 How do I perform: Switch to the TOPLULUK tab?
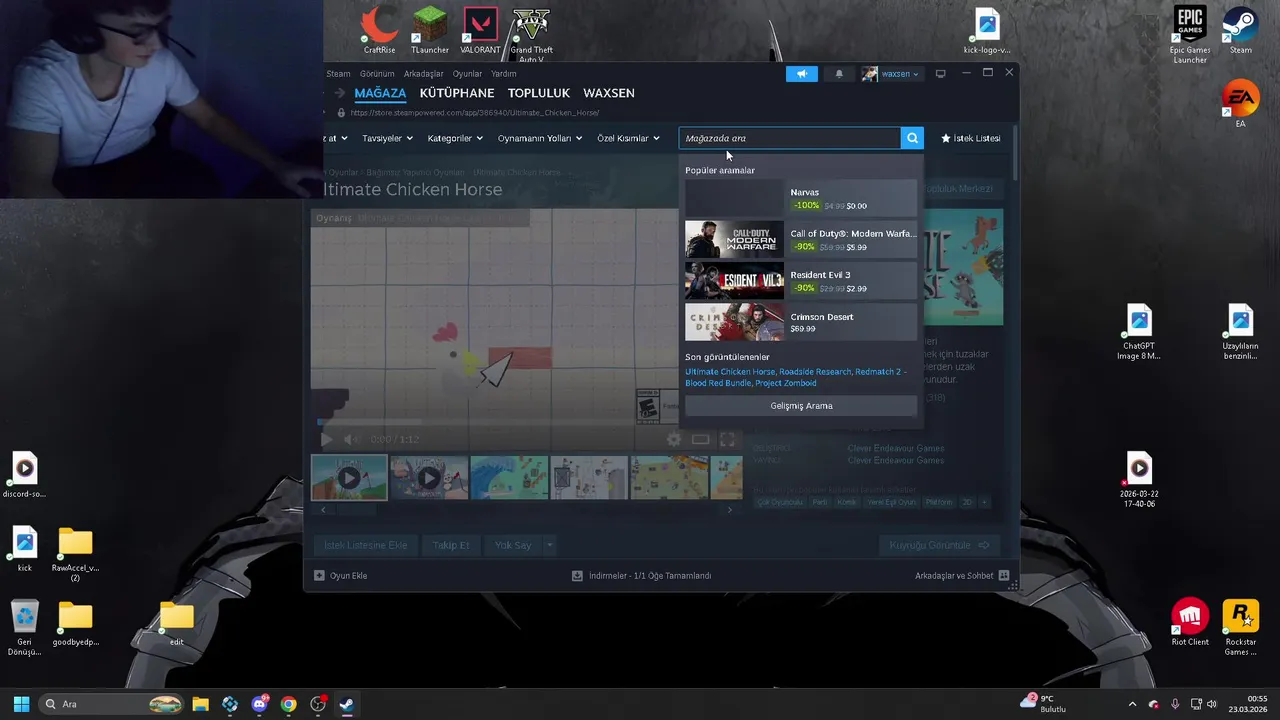(539, 93)
